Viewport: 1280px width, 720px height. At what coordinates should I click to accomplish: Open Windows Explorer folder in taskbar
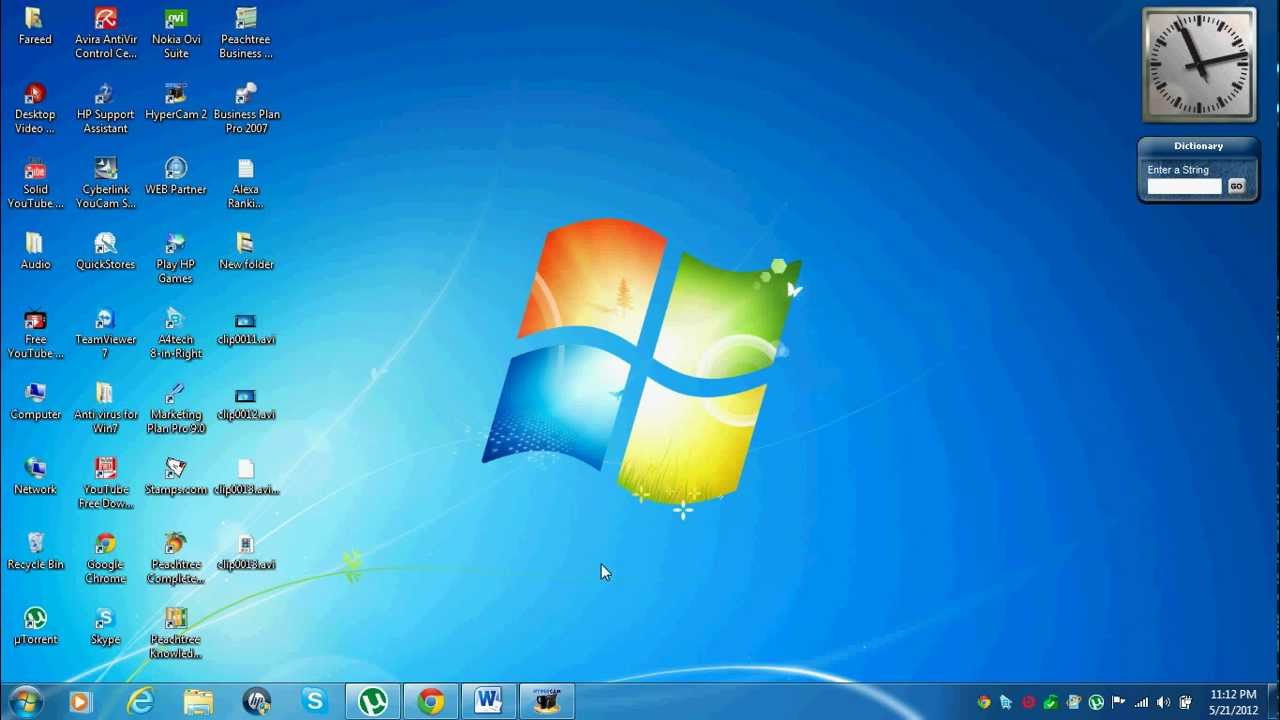click(198, 702)
